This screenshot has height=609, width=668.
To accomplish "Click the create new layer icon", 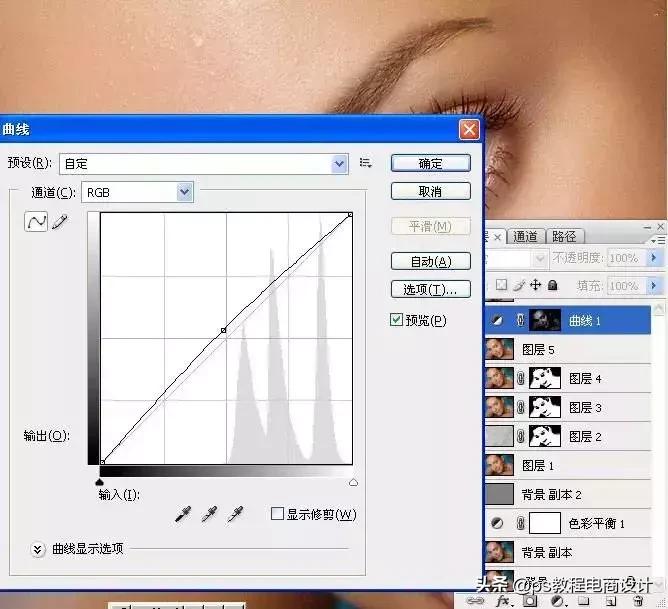I will coord(611,601).
